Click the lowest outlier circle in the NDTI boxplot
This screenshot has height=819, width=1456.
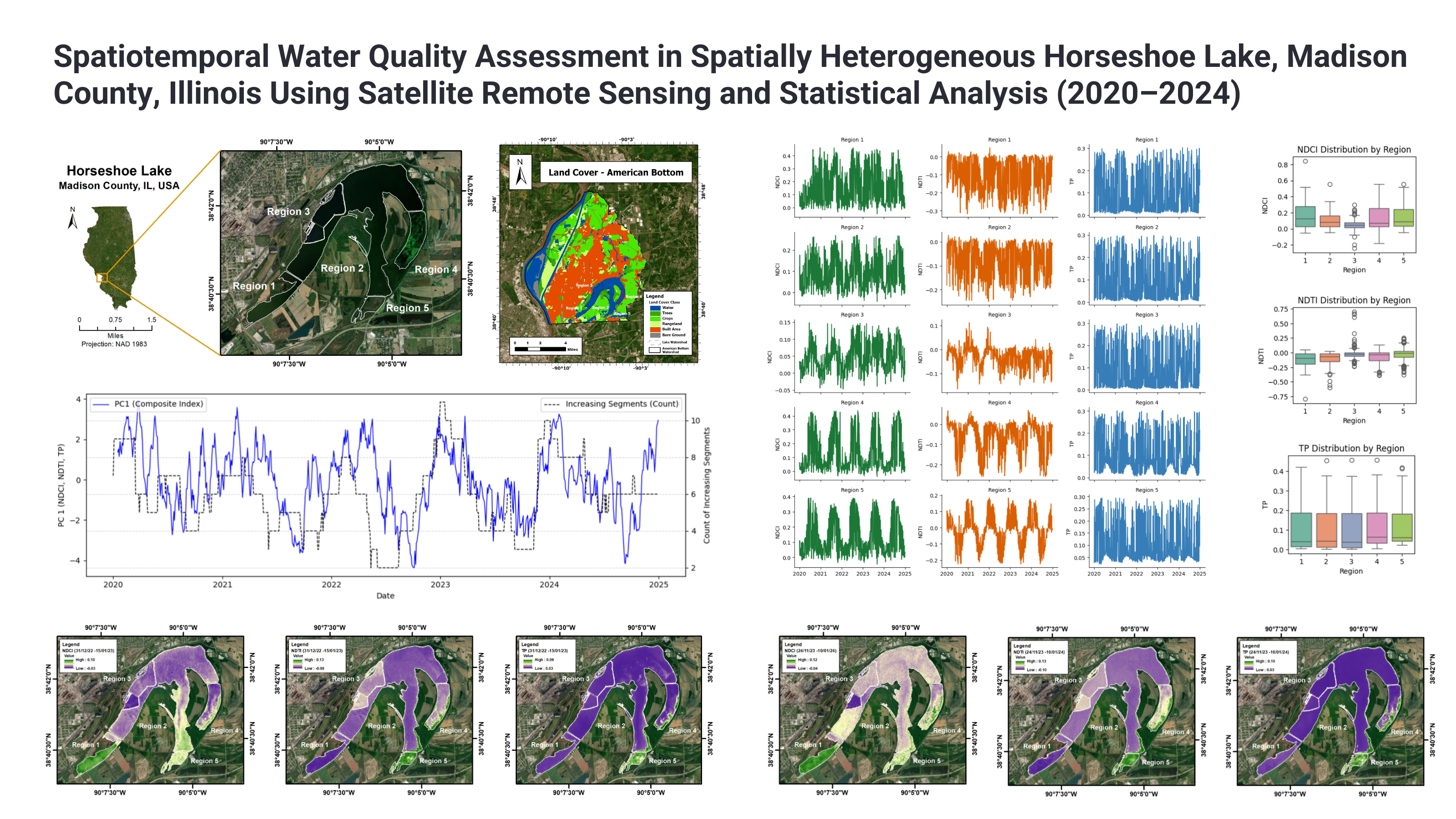[x=1305, y=399]
